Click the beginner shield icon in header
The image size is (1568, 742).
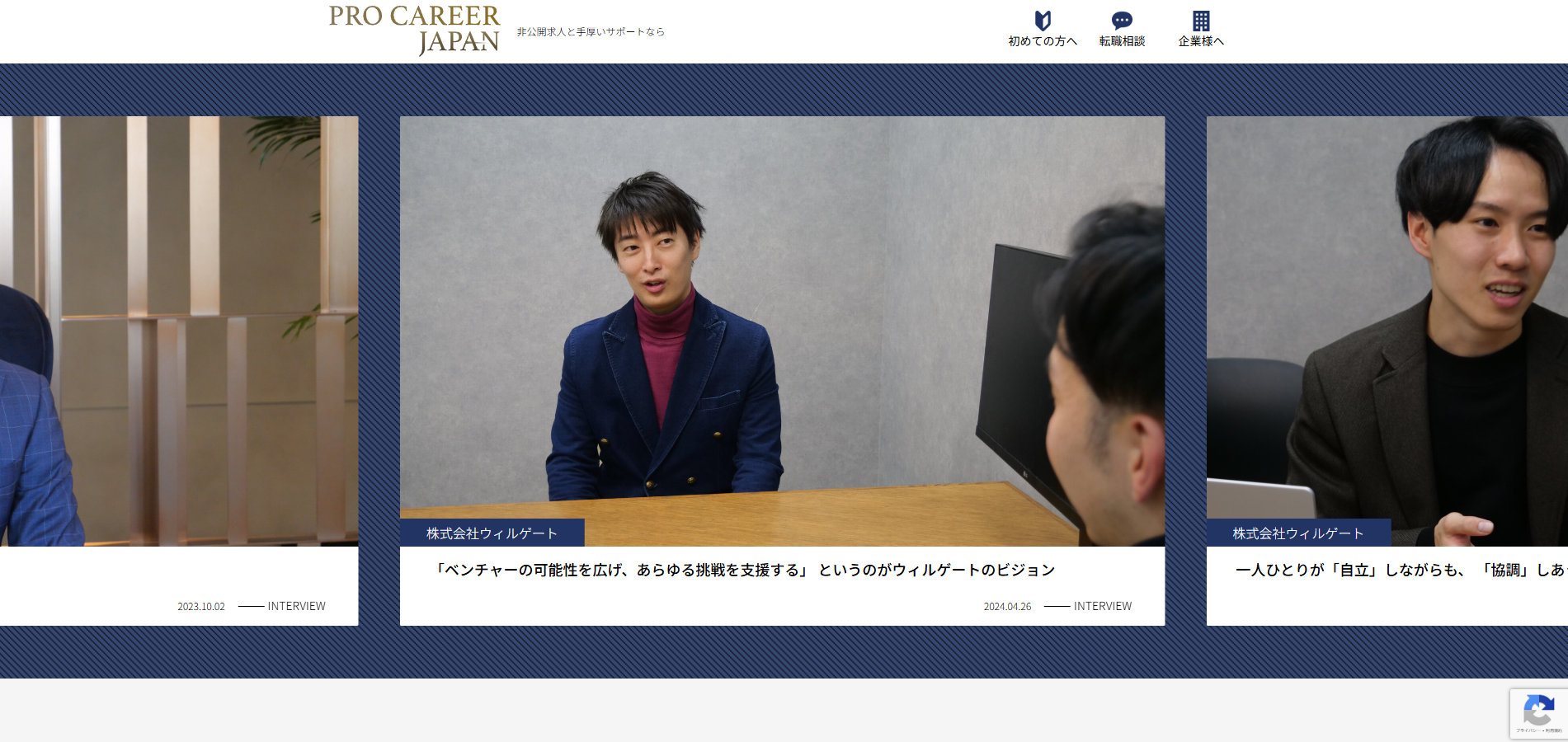[x=1043, y=20]
